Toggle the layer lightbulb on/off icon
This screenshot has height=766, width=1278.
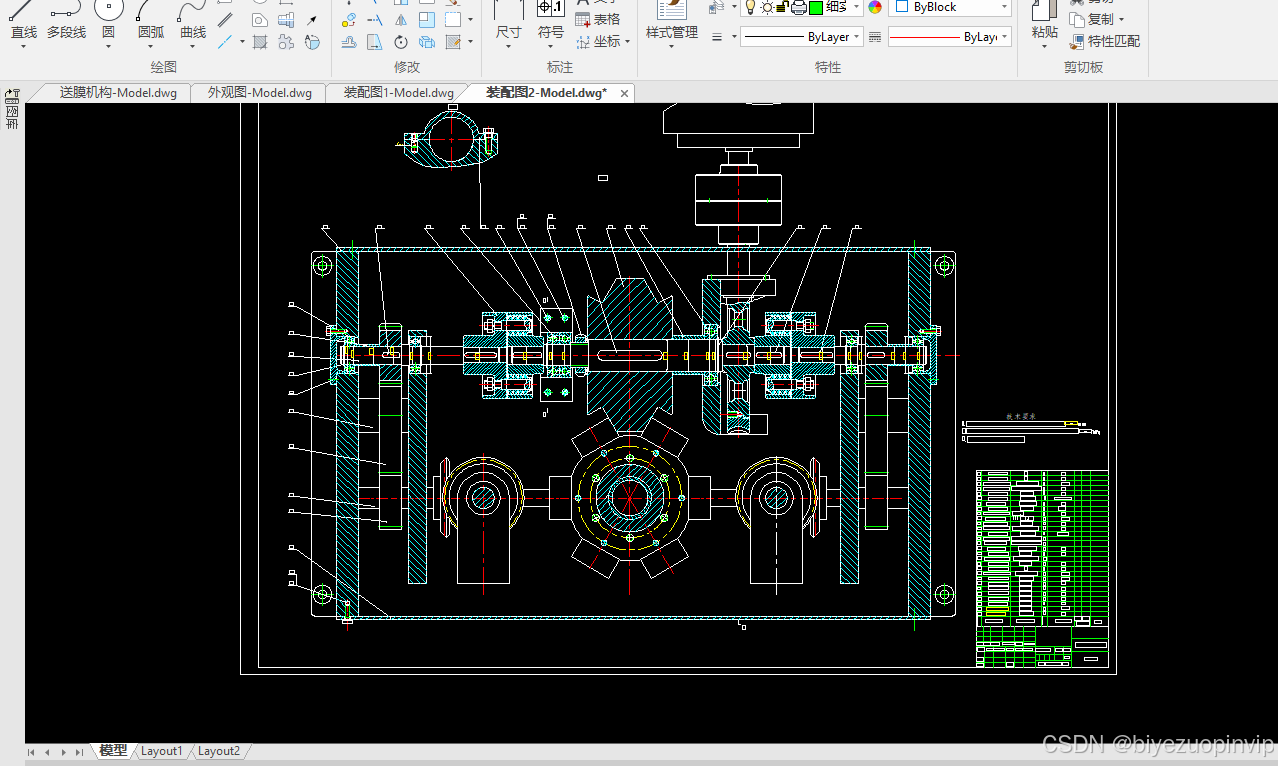click(749, 7)
